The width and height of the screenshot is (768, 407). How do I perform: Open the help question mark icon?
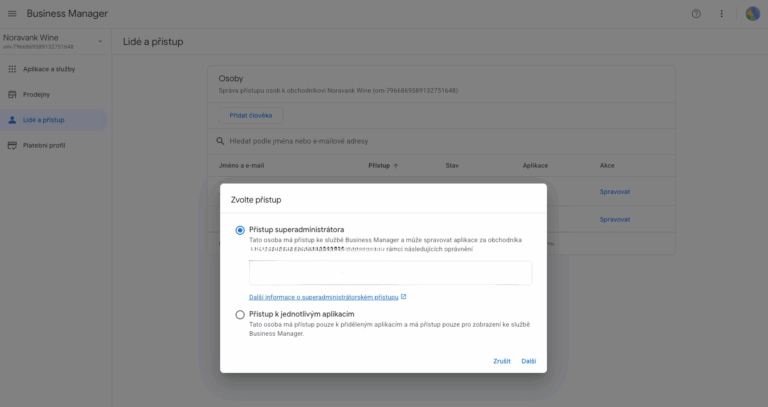(x=696, y=14)
